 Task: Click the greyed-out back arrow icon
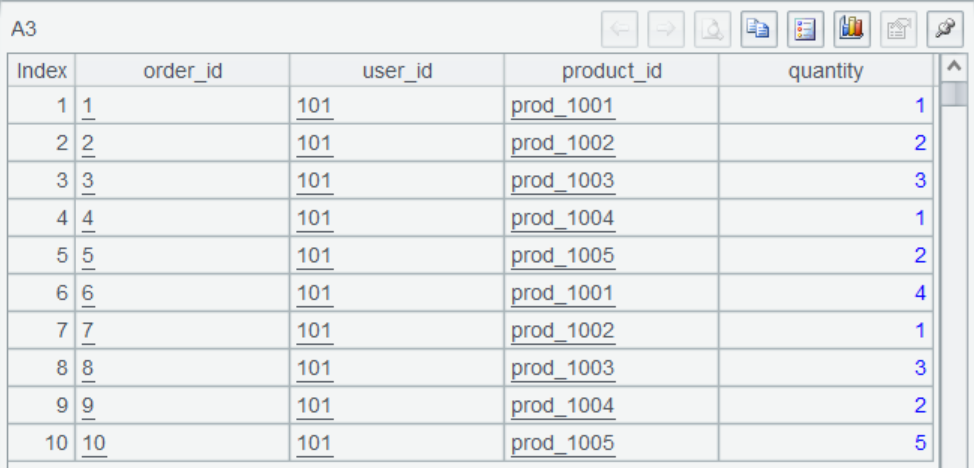tap(620, 30)
